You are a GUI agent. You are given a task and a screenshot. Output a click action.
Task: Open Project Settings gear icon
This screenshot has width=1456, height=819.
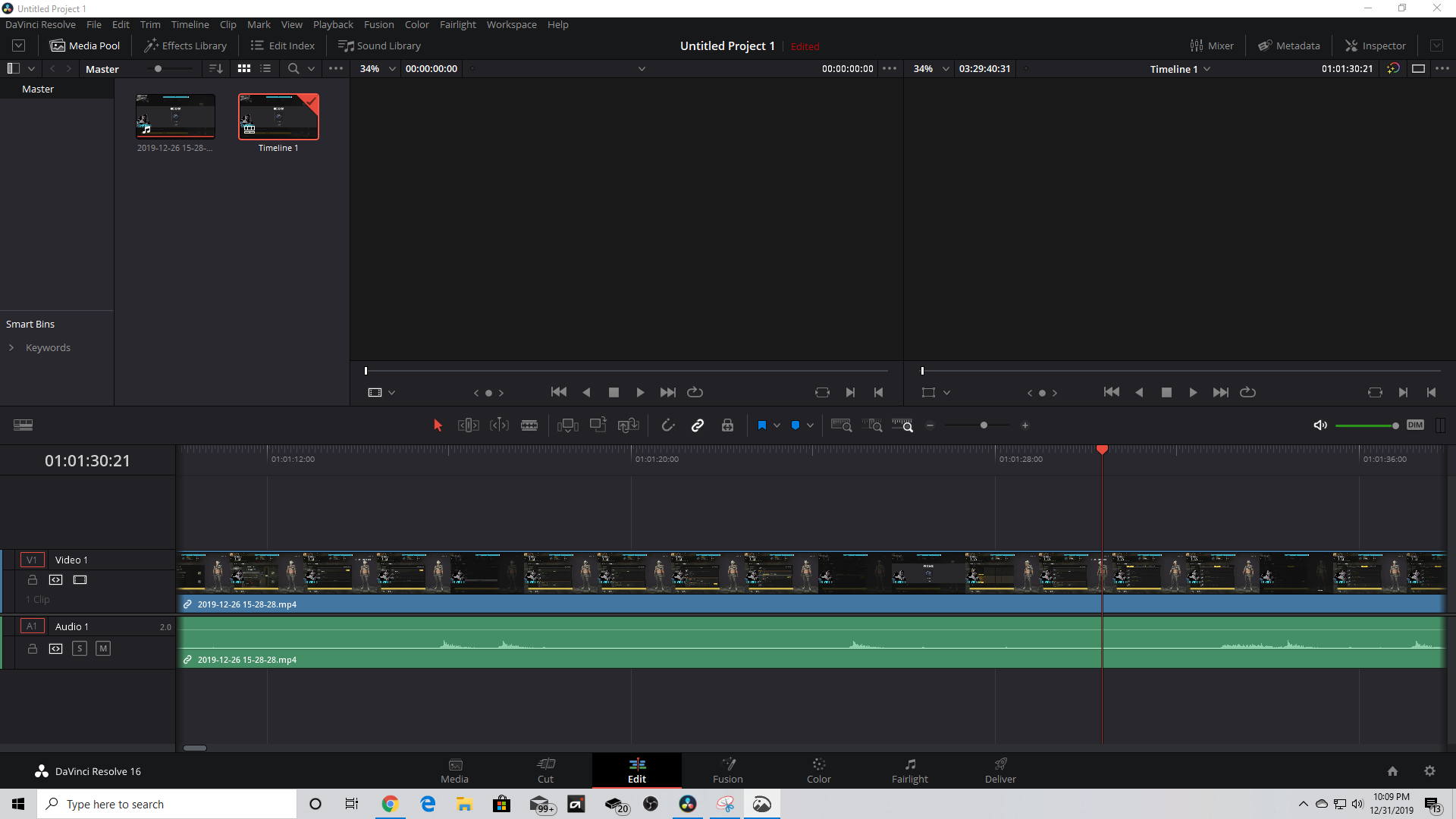pos(1429,770)
